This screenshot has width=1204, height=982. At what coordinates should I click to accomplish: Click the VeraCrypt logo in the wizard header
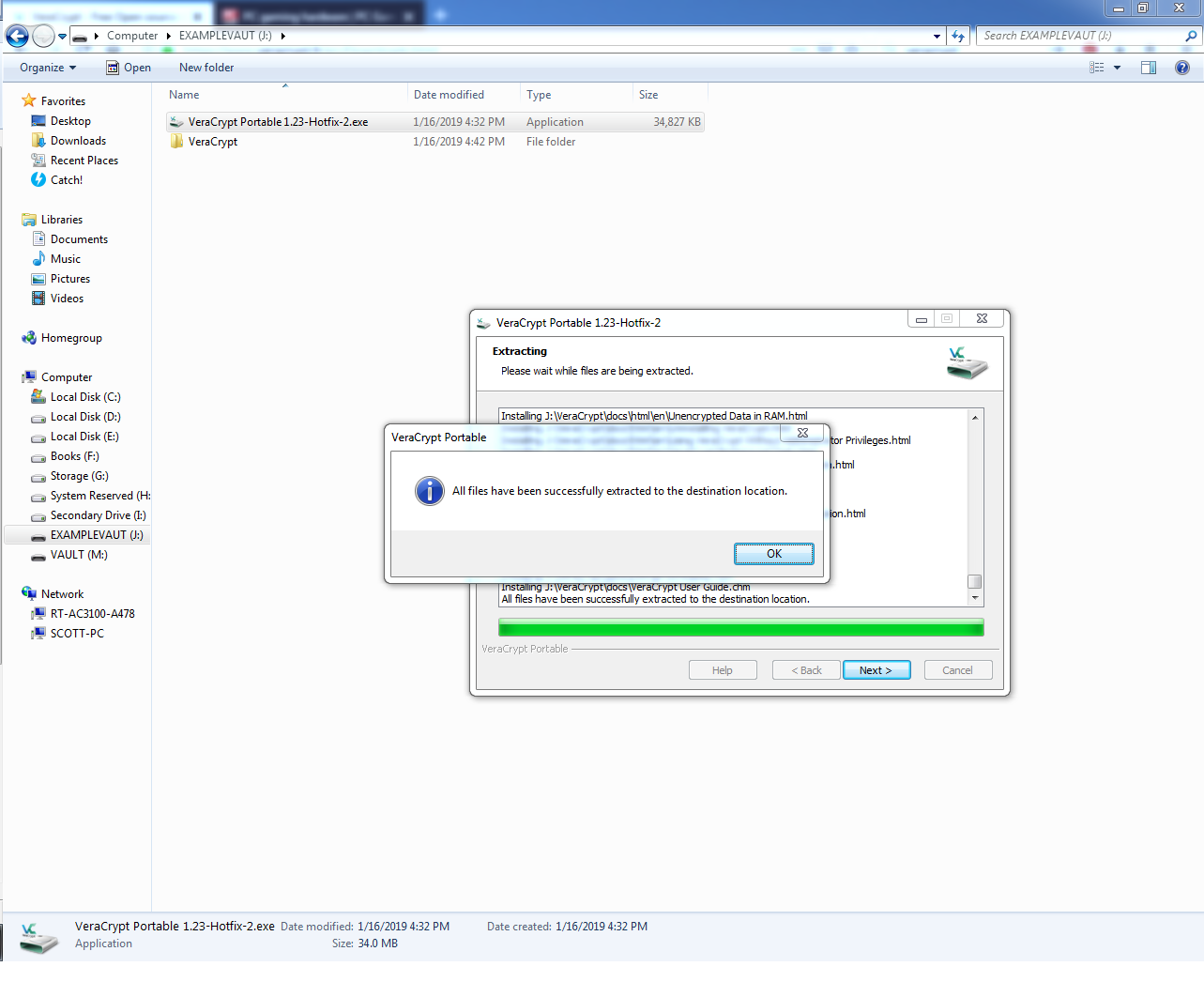966,363
